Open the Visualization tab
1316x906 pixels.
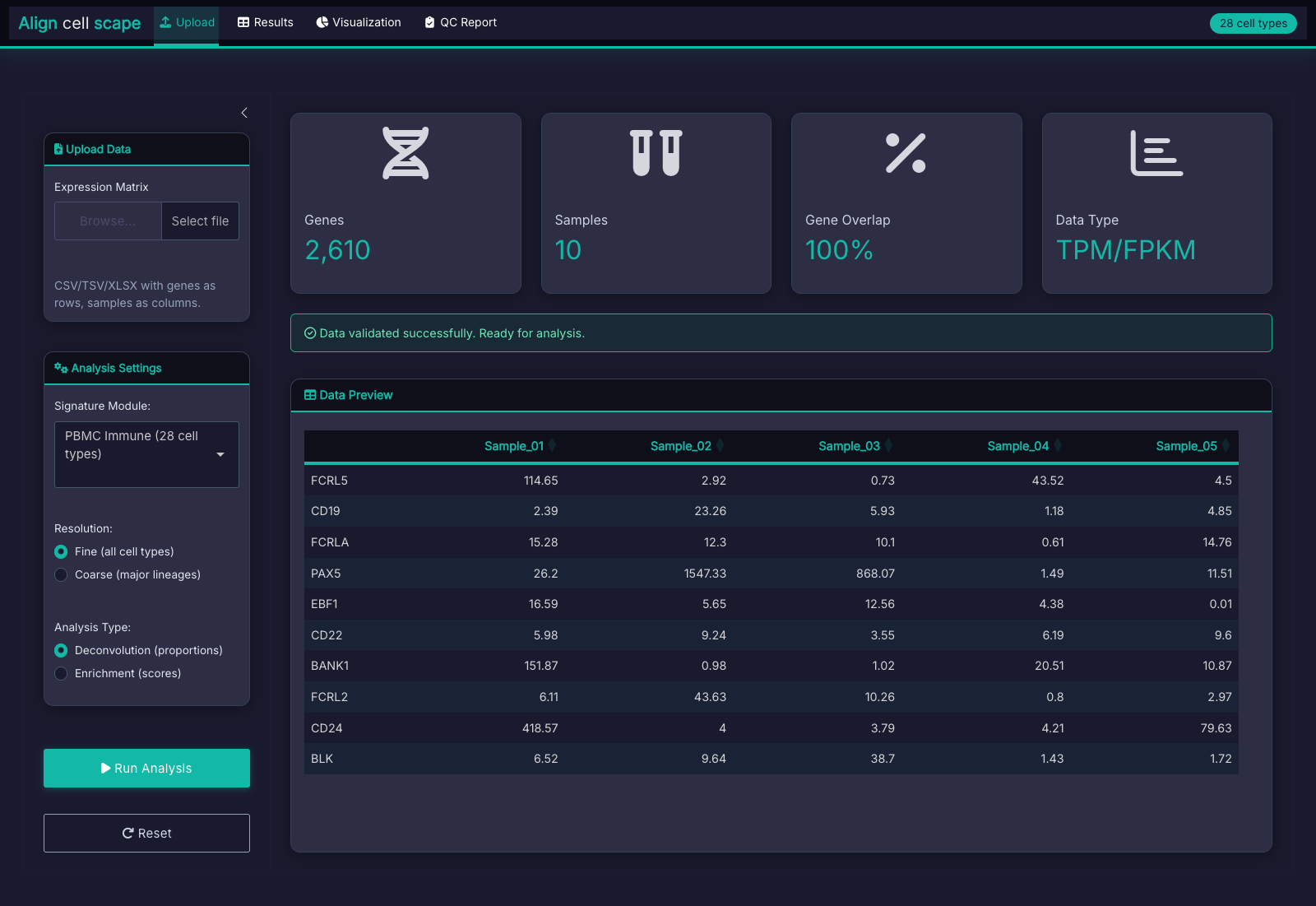(x=359, y=22)
